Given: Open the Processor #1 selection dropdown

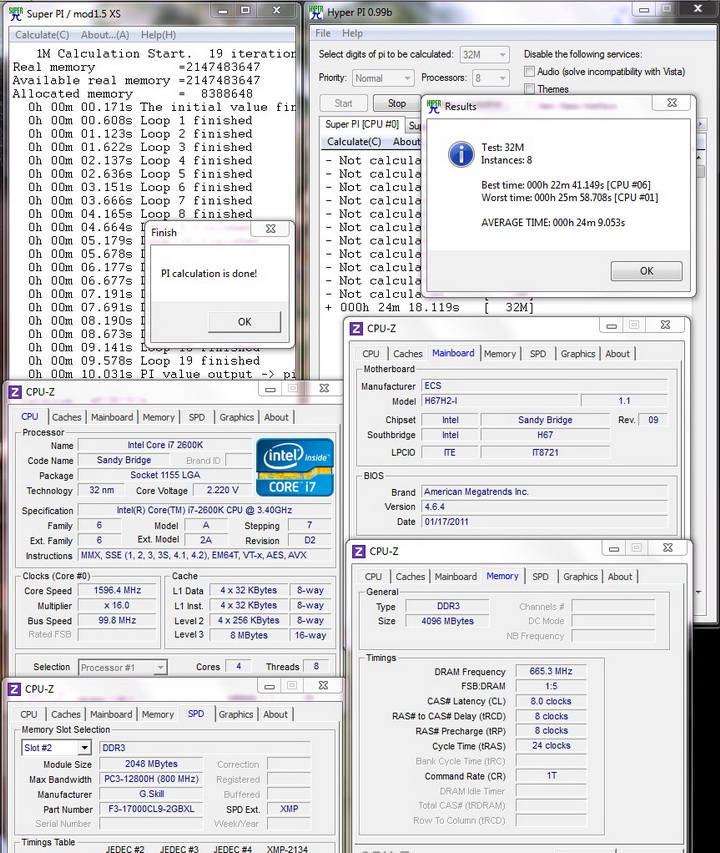Looking at the screenshot, I should click(x=123, y=667).
